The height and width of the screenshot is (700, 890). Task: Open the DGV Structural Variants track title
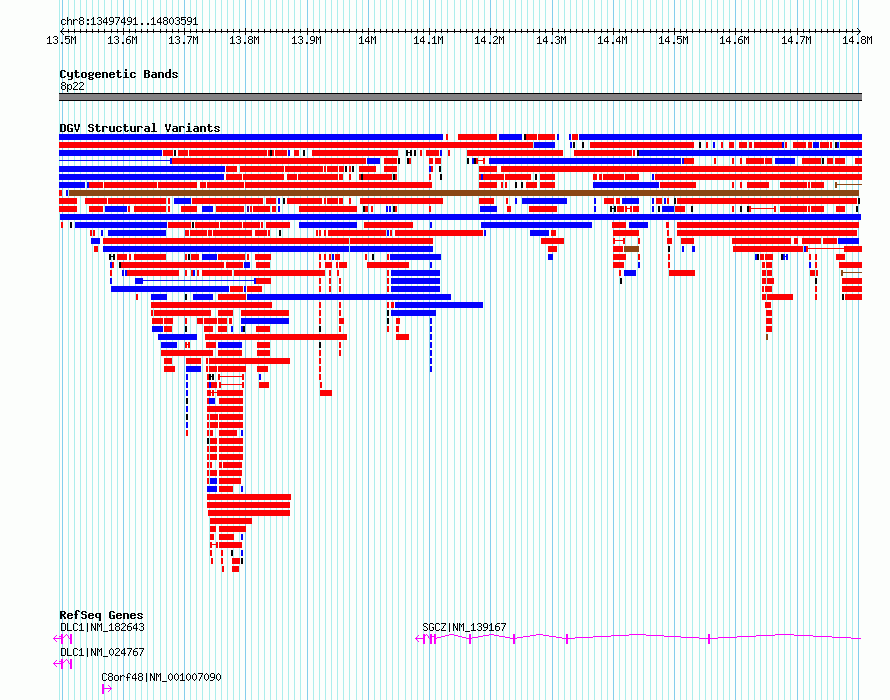coord(140,128)
